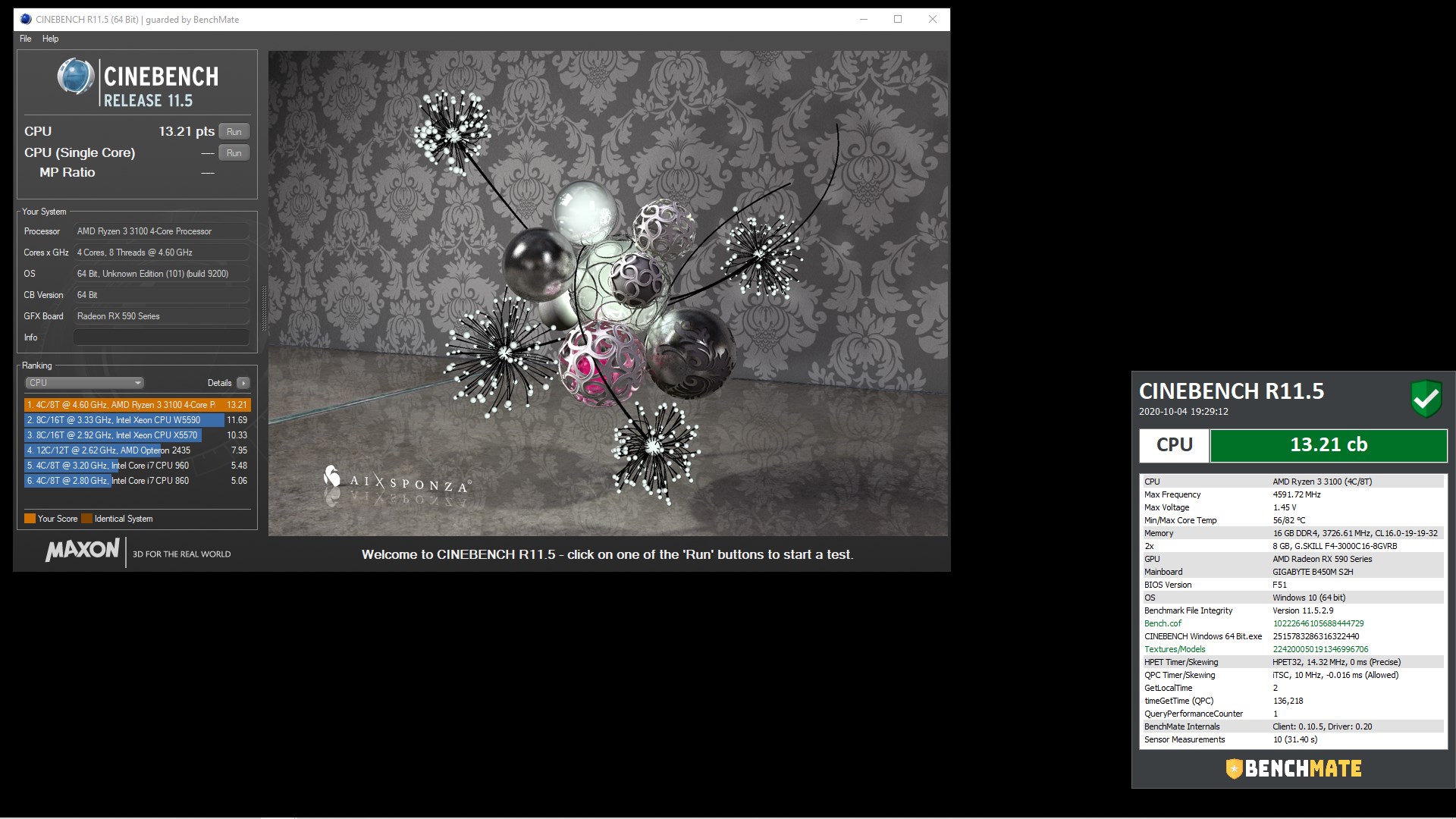Click the AIXSPONZA logo in render

coord(397,482)
